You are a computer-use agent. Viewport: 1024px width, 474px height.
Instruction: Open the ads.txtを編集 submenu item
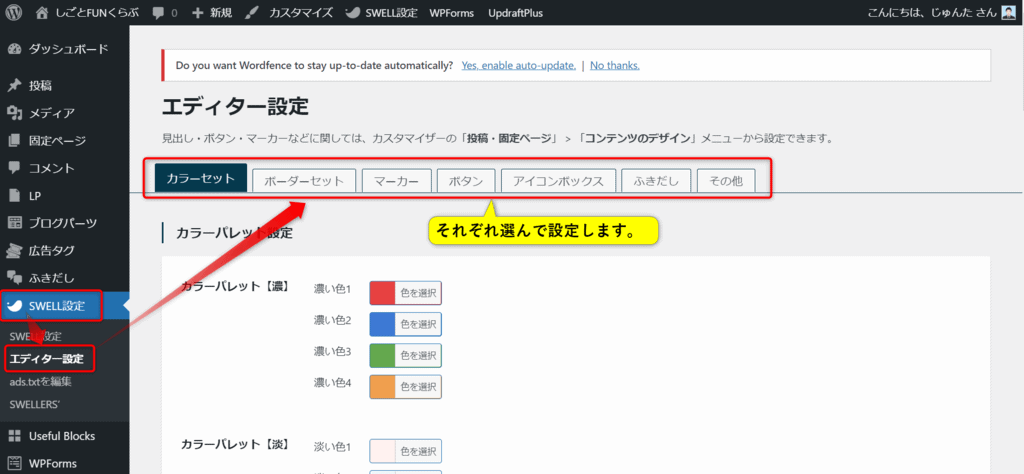coord(40,381)
